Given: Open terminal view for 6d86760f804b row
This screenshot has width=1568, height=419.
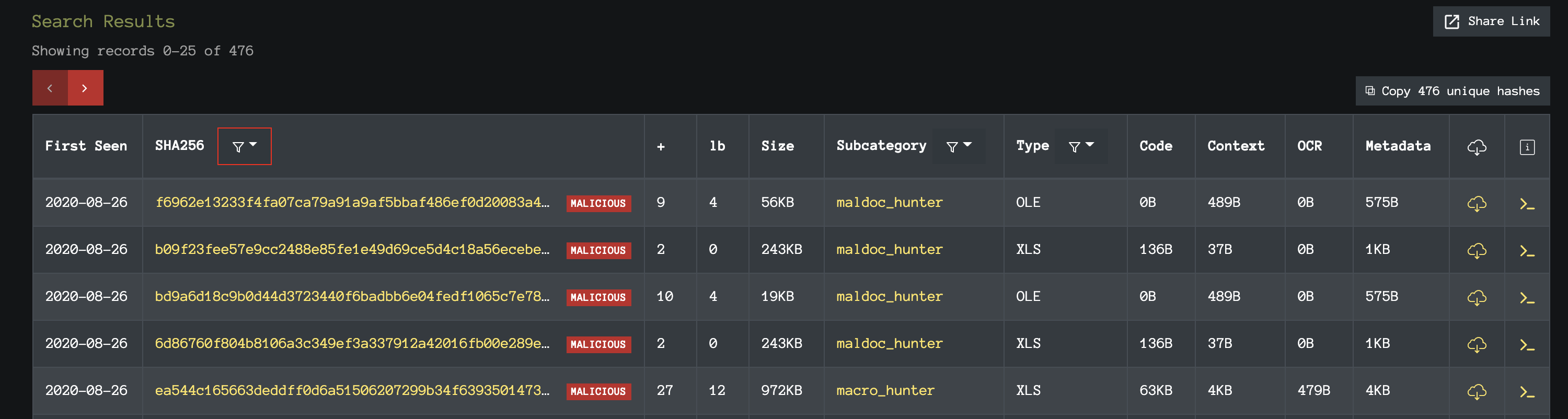Looking at the screenshot, I should 1527,345.
